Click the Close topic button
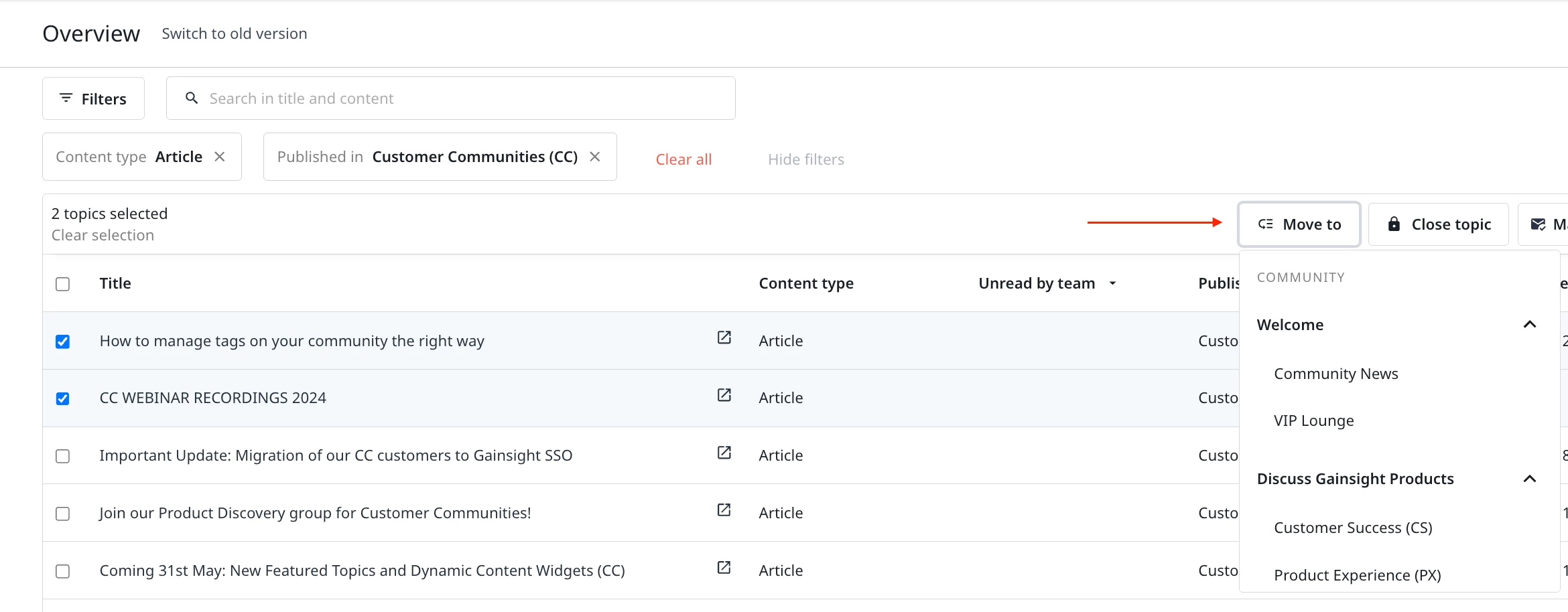Screen dimensions: 1568x612 click(x=1438, y=224)
